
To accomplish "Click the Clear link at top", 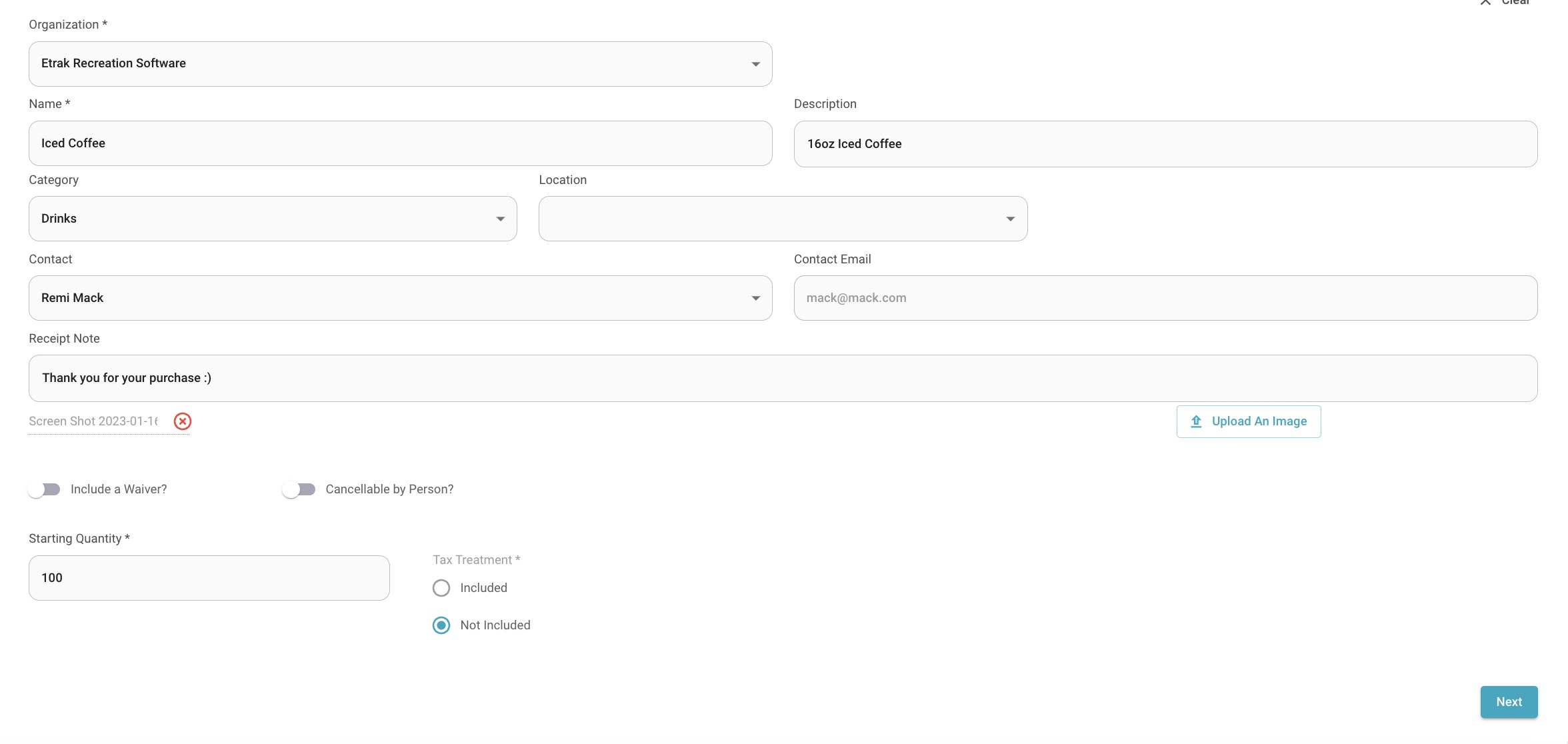I will (x=1515, y=2).
